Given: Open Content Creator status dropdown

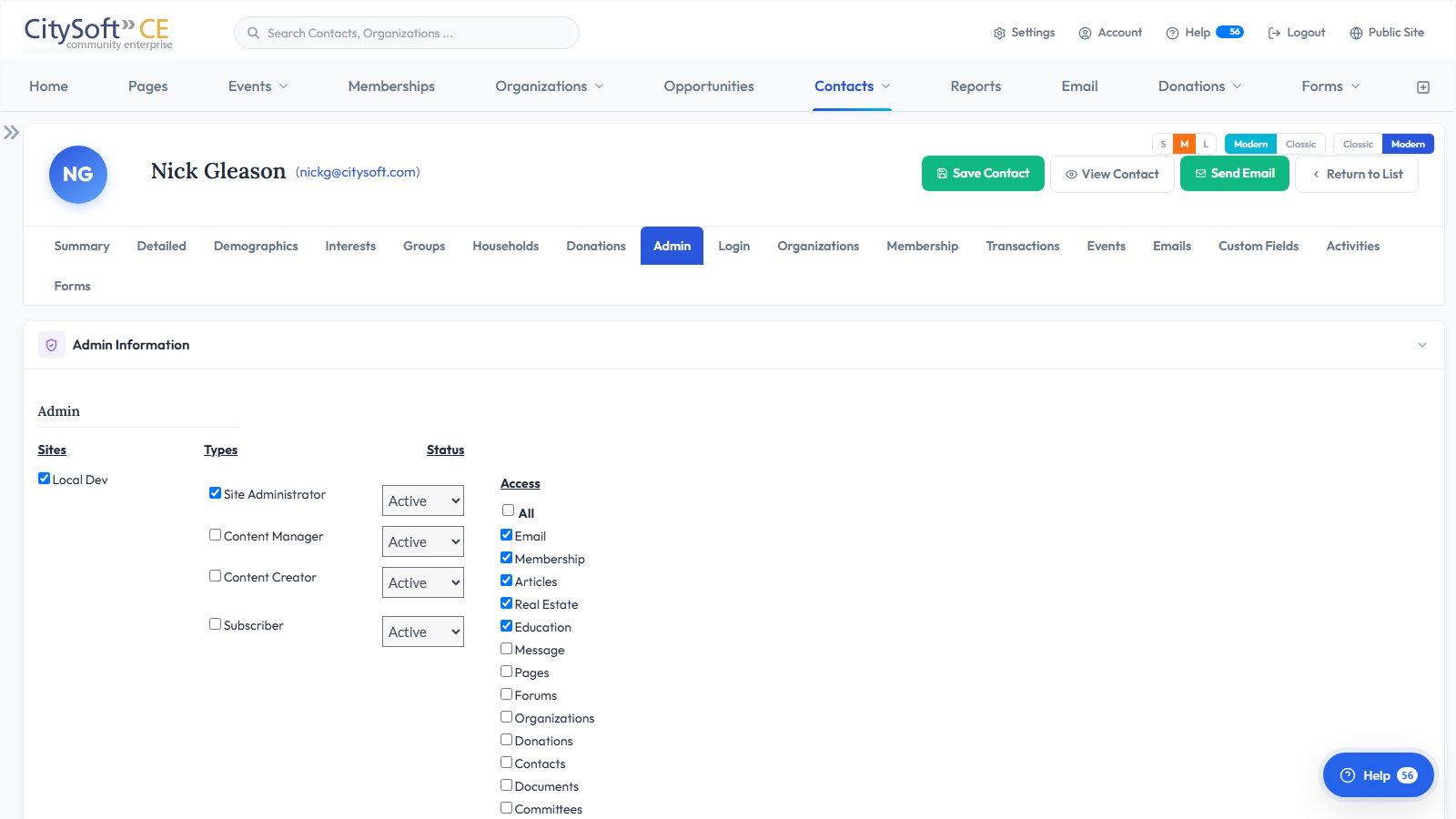Looking at the screenshot, I should 423,582.
